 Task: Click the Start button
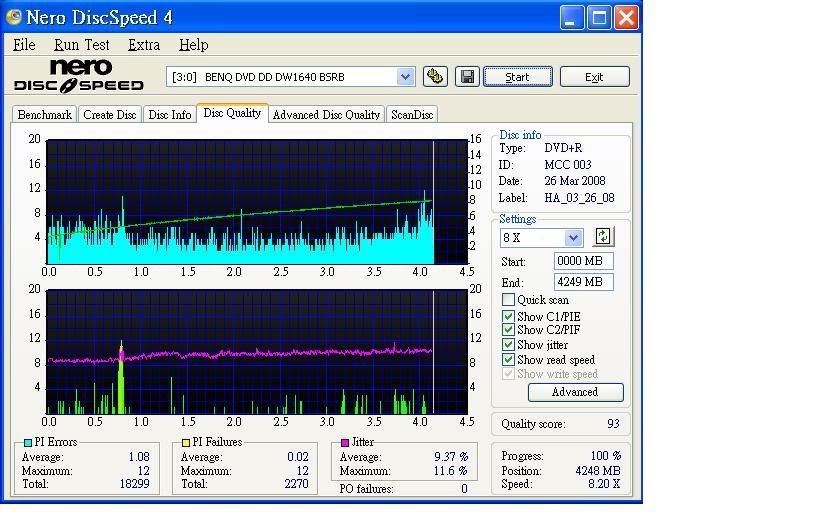click(518, 77)
